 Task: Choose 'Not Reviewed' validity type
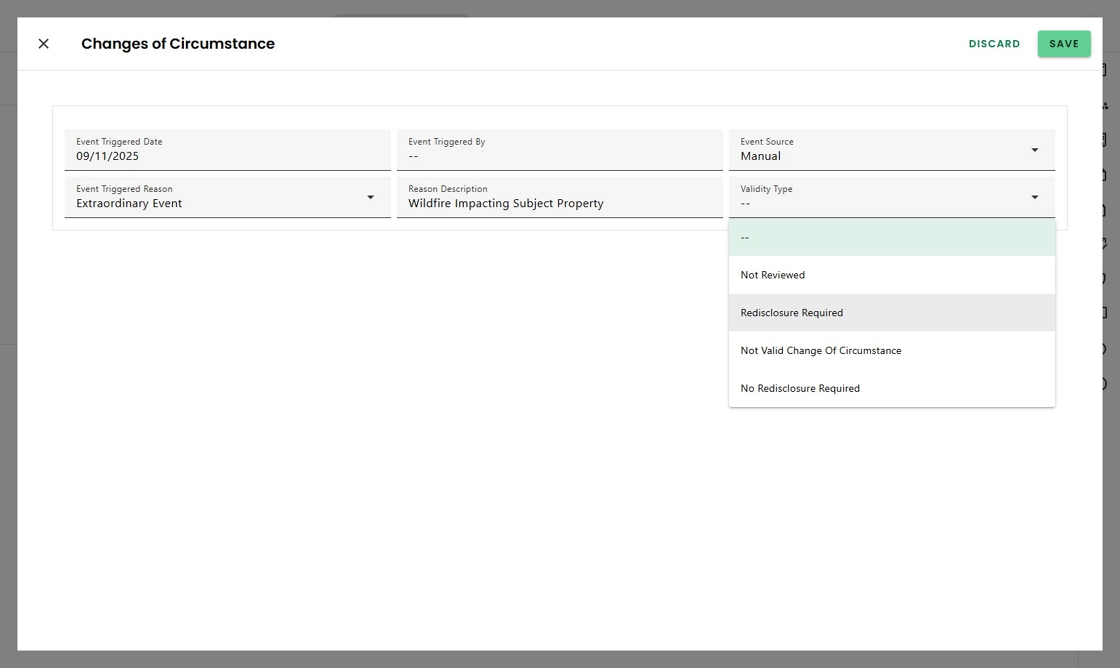pos(773,275)
